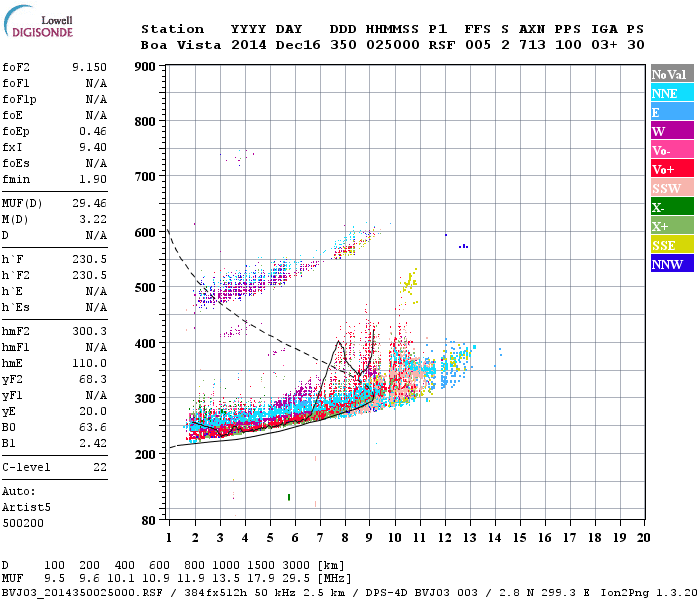The height and width of the screenshot is (600, 700).
Task: Select the E legend swatch
Action: click(x=672, y=112)
